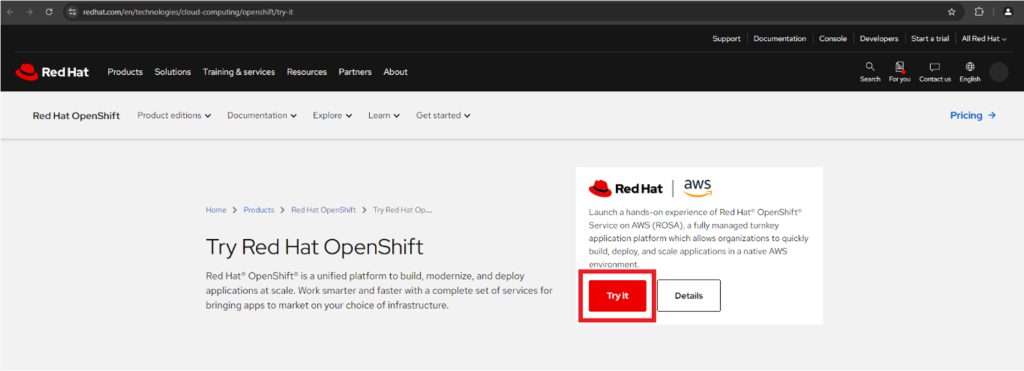Open the Products menu
Screen dimensions: 1024x371
pyautogui.click(x=125, y=72)
